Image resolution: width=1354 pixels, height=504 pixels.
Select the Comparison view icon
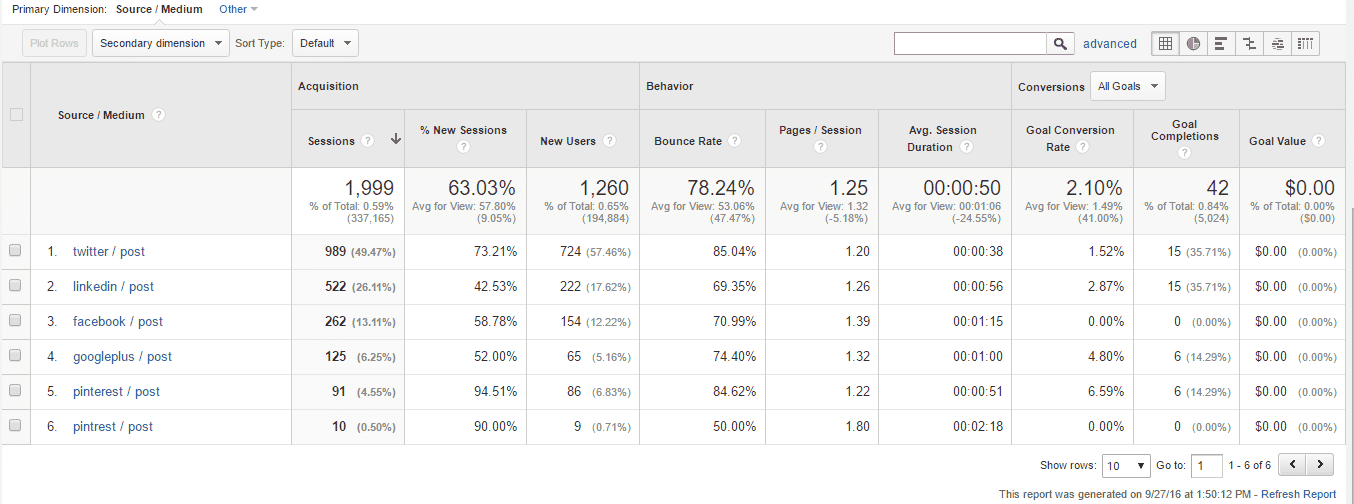pos(1249,43)
